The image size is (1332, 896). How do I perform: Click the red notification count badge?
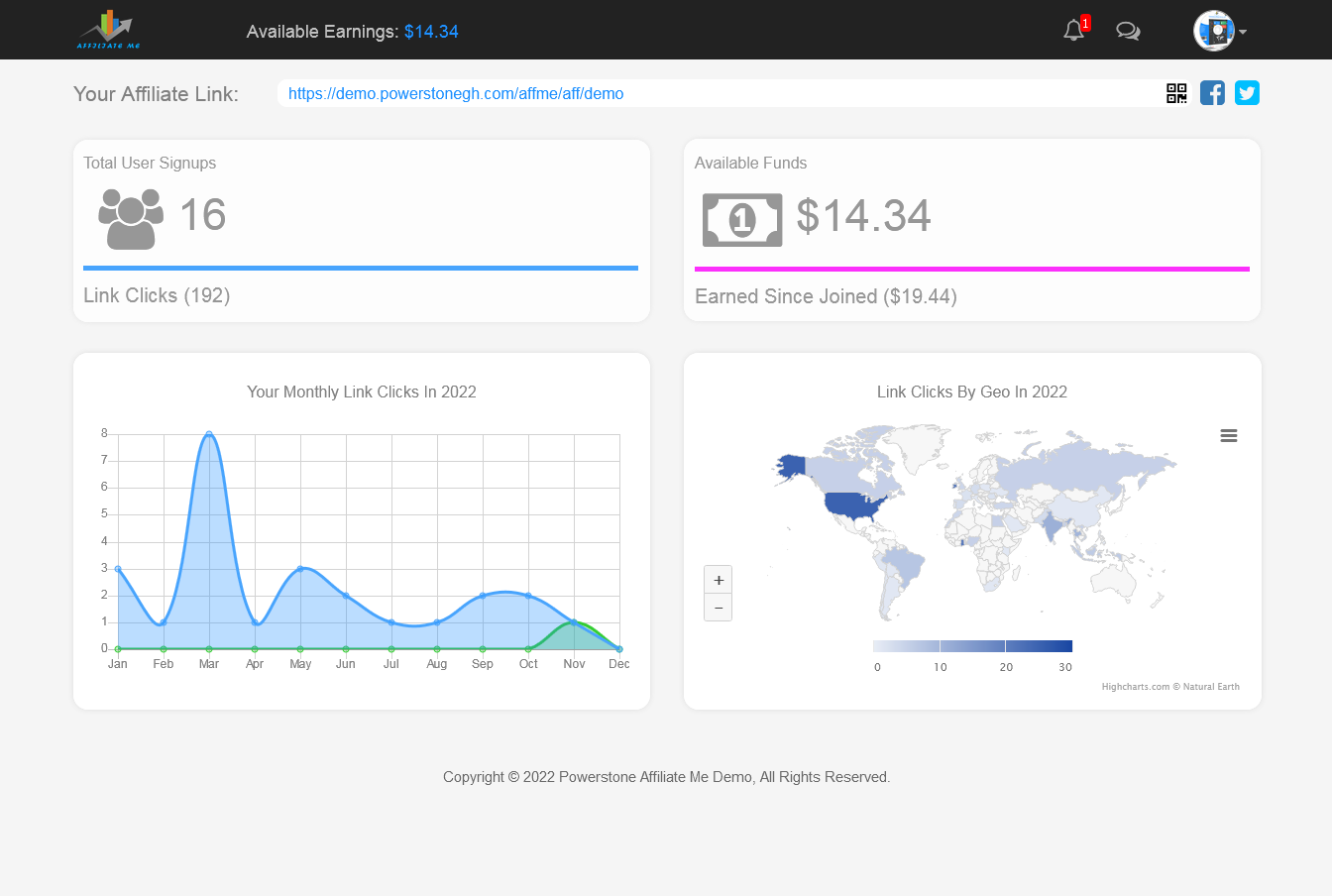[1086, 23]
